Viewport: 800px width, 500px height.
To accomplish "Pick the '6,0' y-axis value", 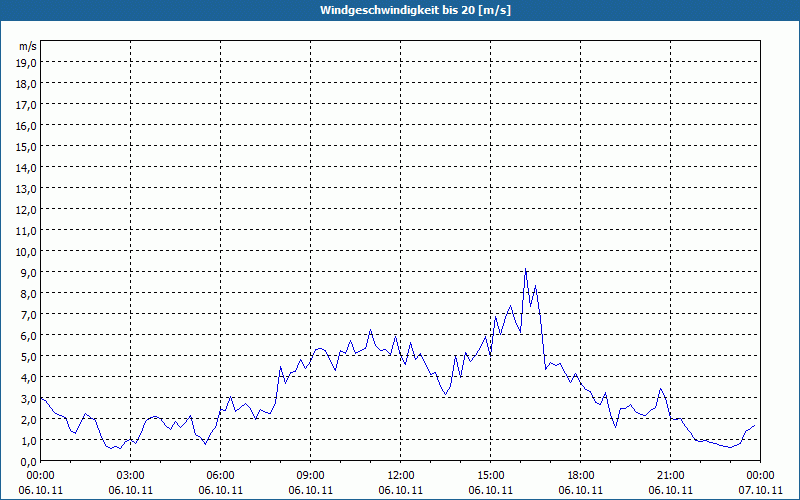I will (29, 336).
